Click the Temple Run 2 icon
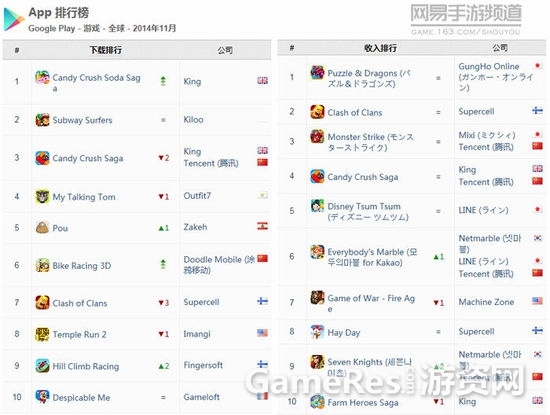Viewport: 550px width, 415px height. coord(42,334)
